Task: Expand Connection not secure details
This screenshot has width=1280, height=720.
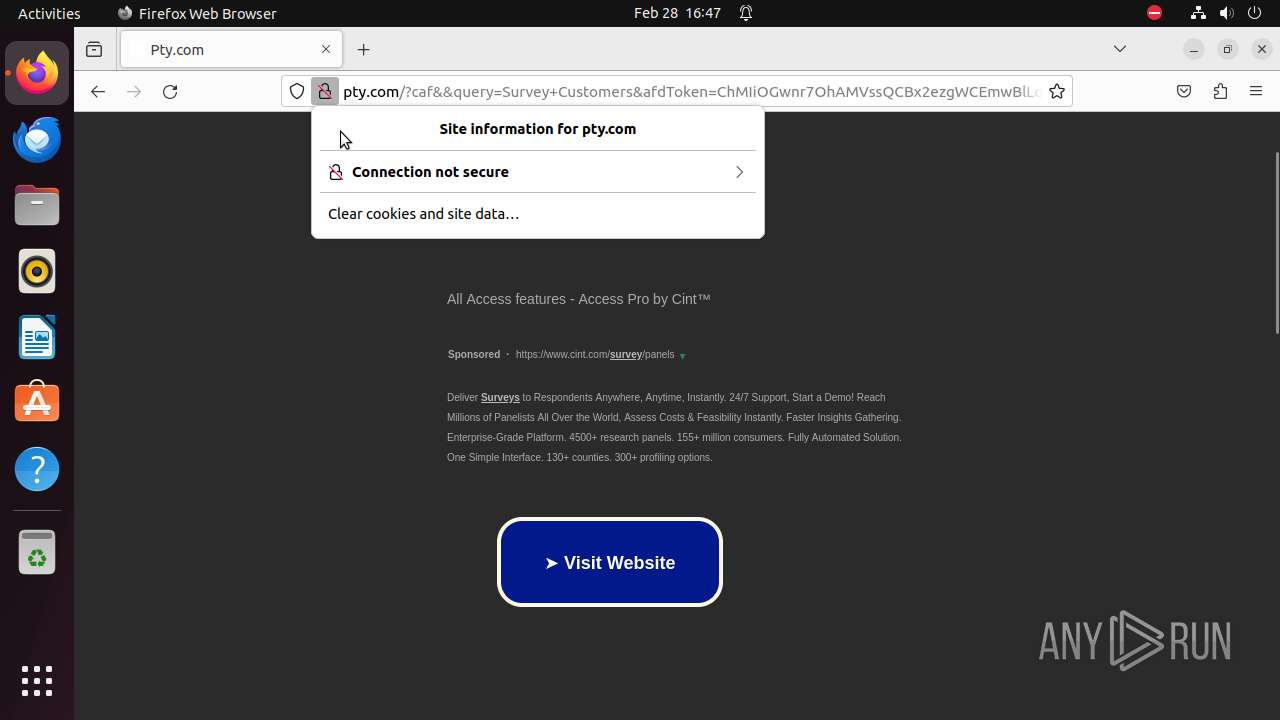Action: click(538, 172)
